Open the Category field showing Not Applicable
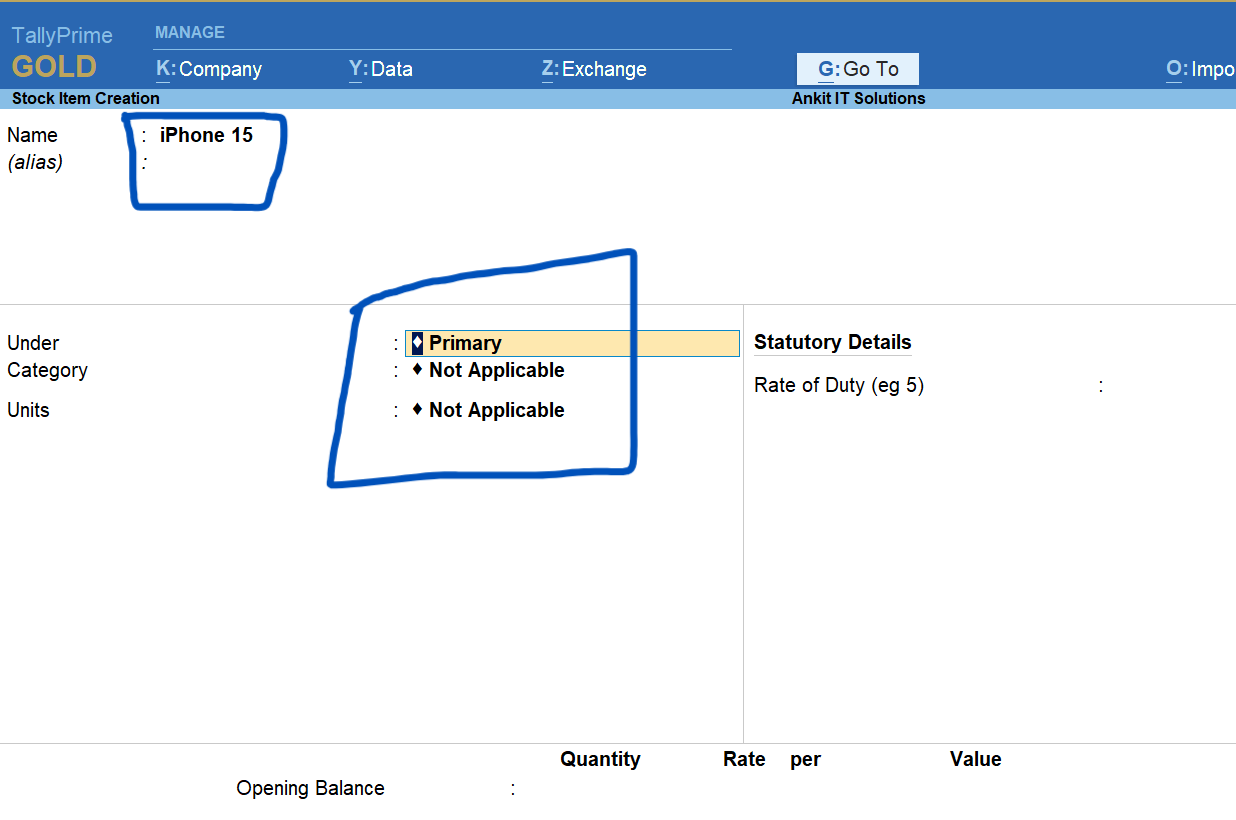This screenshot has height=820, width=1236. tap(488, 370)
